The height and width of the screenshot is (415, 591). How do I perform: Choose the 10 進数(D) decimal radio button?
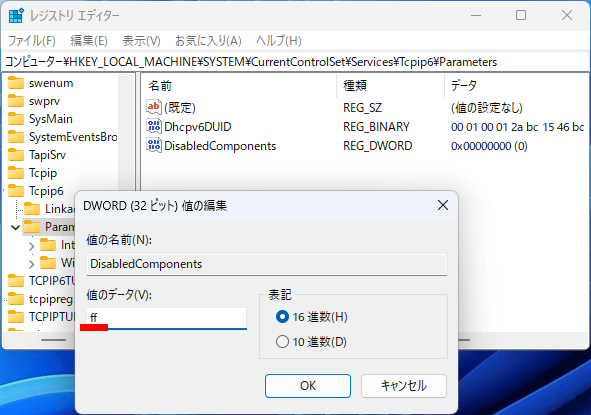coord(282,341)
